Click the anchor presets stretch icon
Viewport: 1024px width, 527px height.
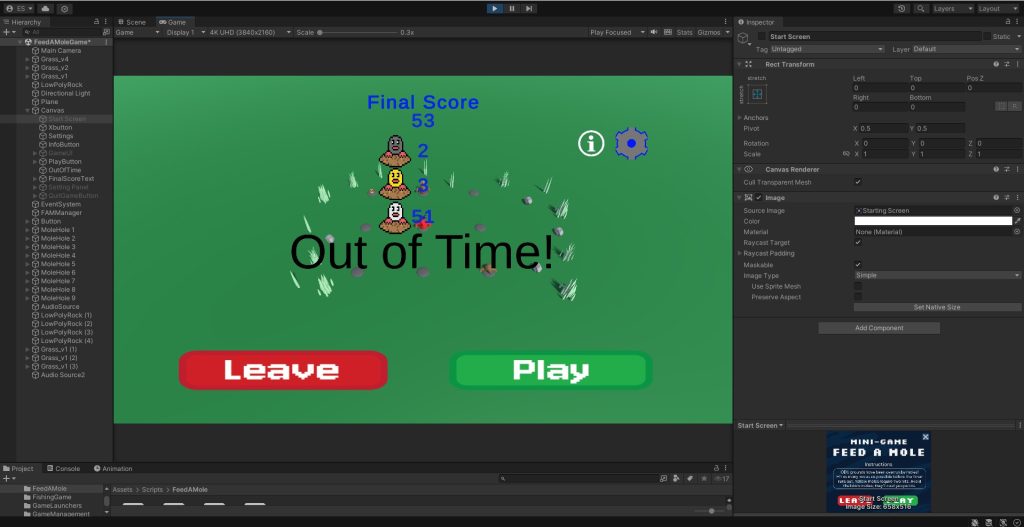757,95
